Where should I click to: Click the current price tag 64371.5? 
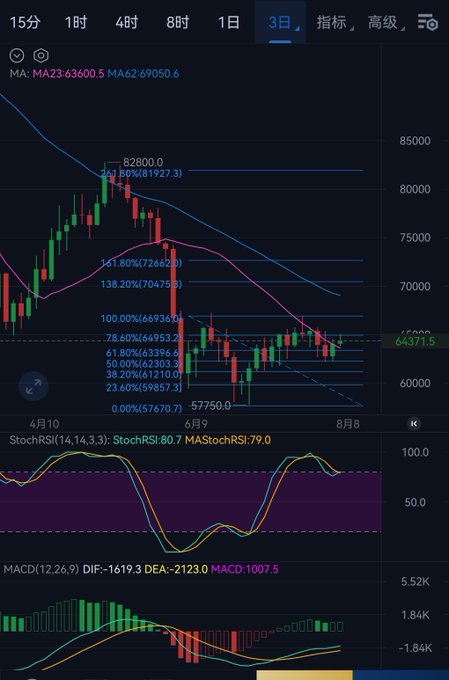tap(415, 341)
